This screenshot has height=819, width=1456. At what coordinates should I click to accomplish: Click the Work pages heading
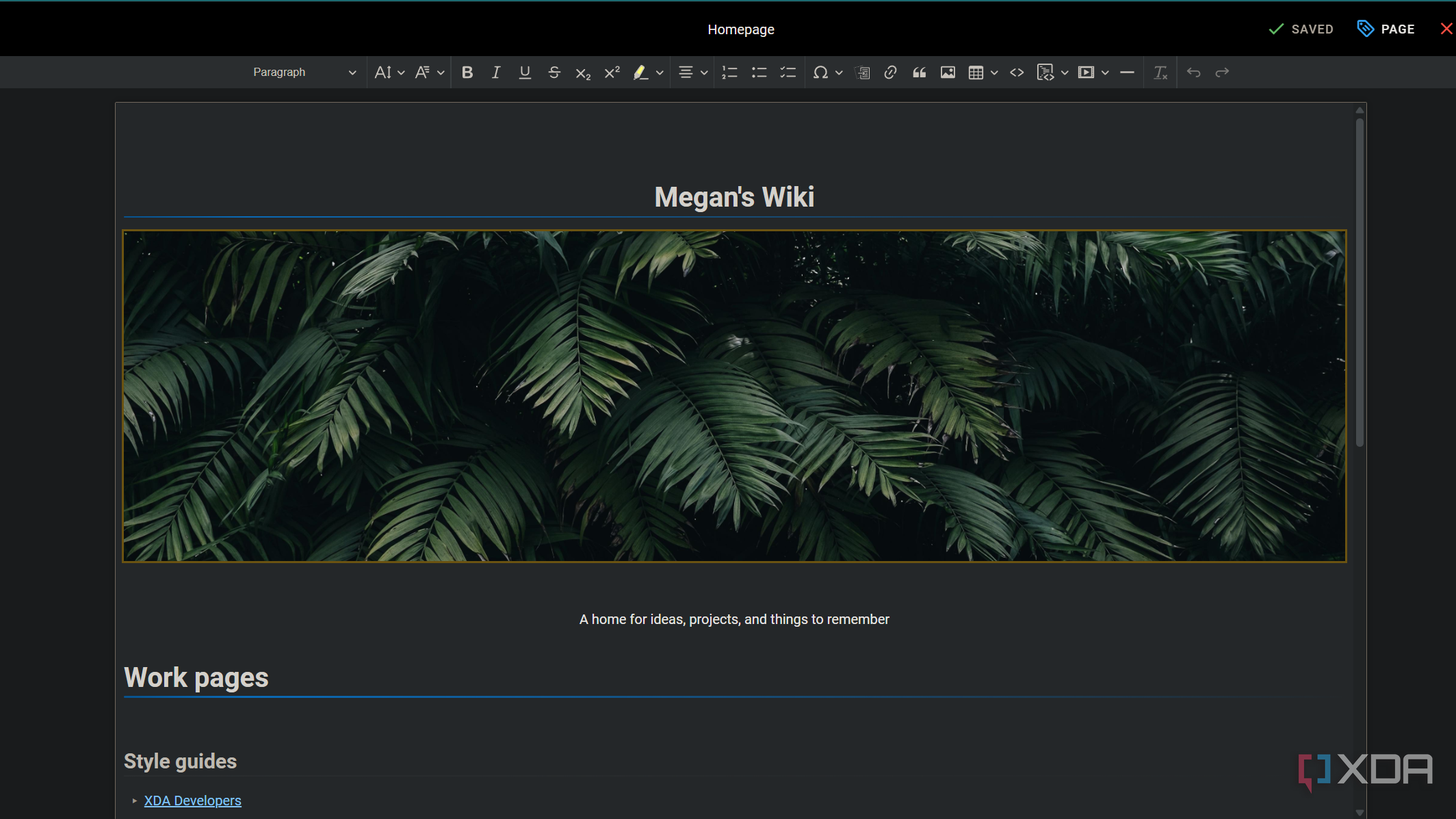tap(196, 678)
